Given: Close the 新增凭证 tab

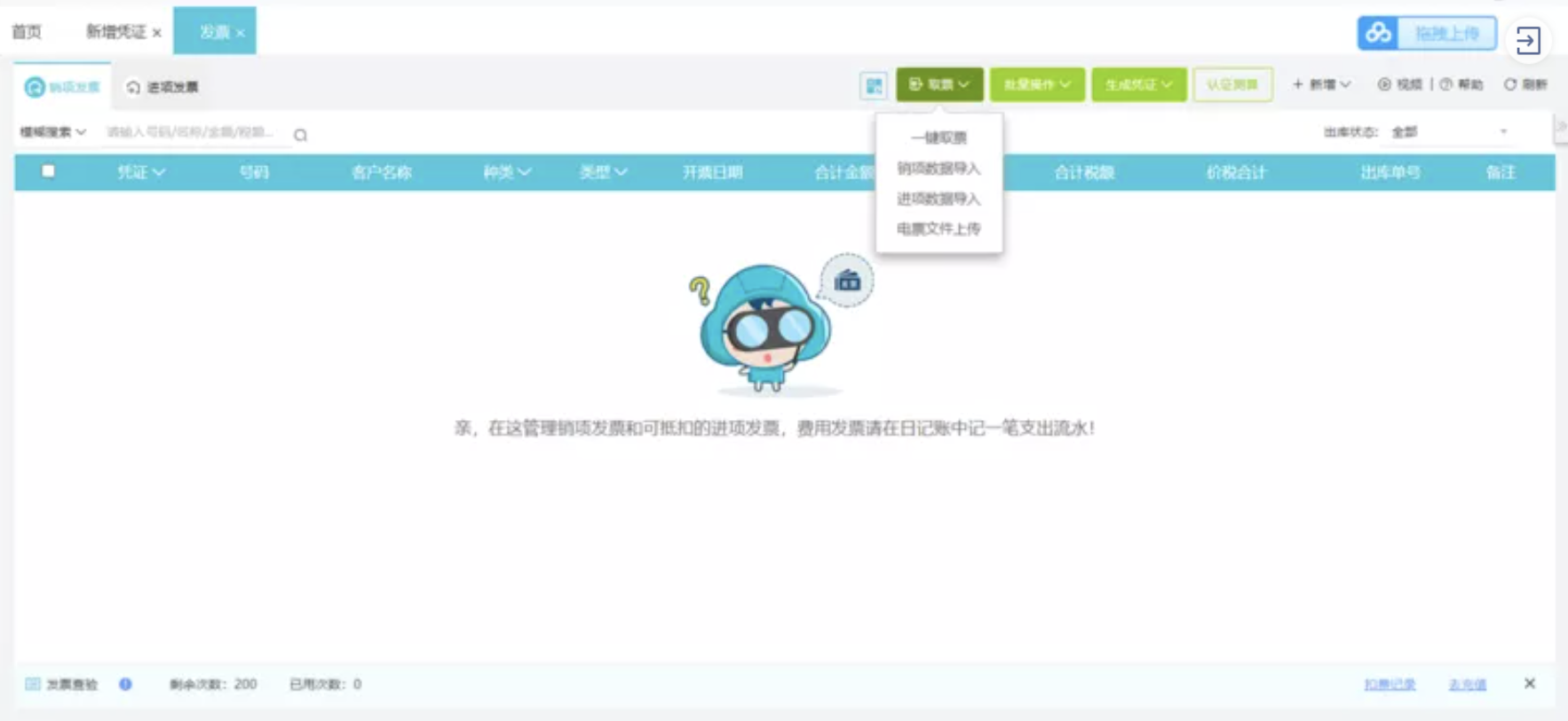Looking at the screenshot, I should (157, 33).
